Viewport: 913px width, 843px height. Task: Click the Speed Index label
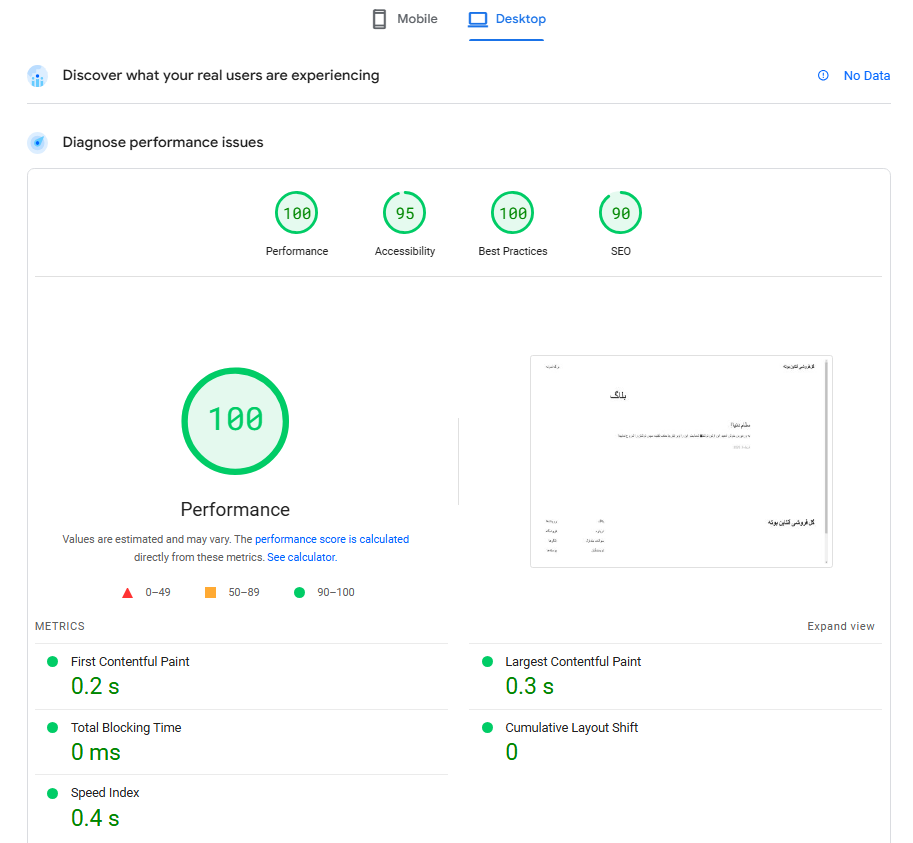click(x=105, y=793)
